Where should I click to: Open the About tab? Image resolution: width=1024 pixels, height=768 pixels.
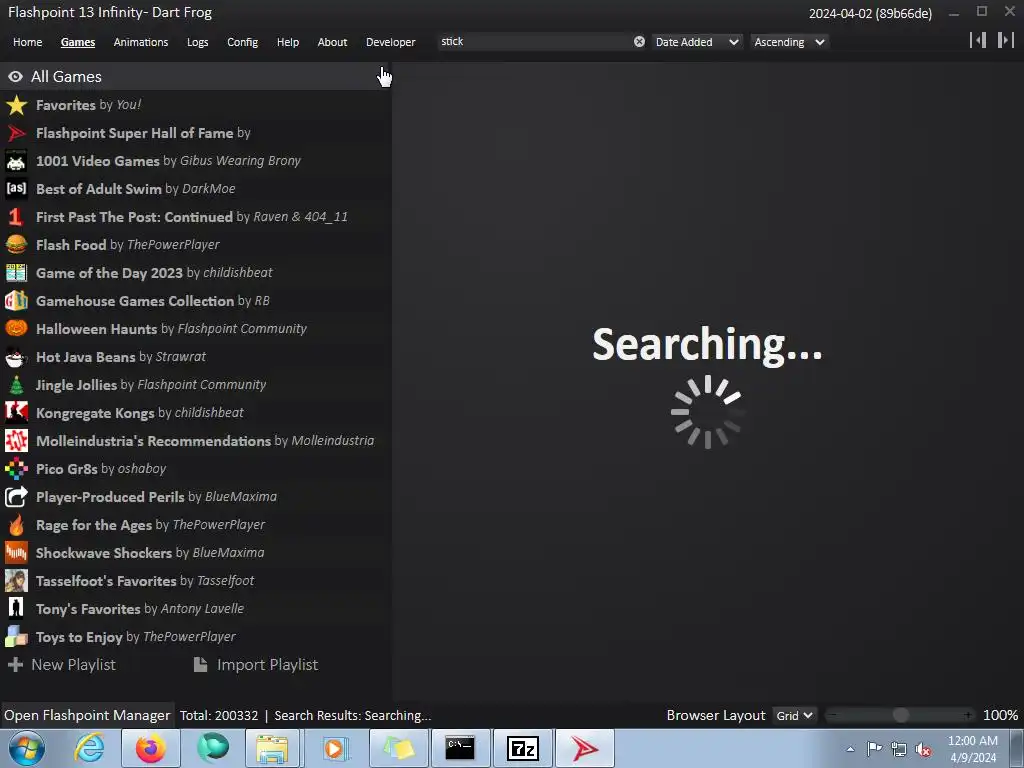tap(332, 42)
